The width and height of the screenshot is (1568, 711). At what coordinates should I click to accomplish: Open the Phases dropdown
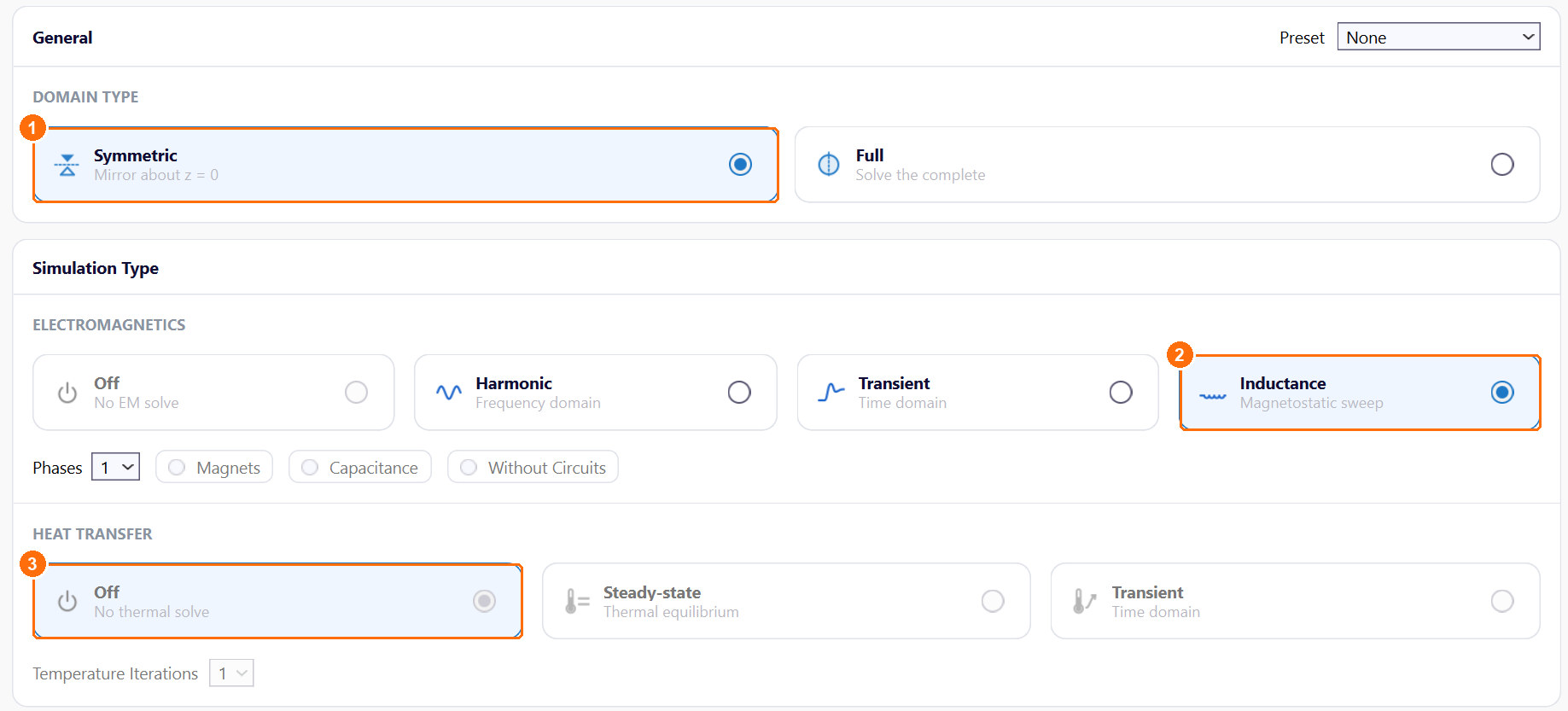pyautogui.click(x=115, y=467)
